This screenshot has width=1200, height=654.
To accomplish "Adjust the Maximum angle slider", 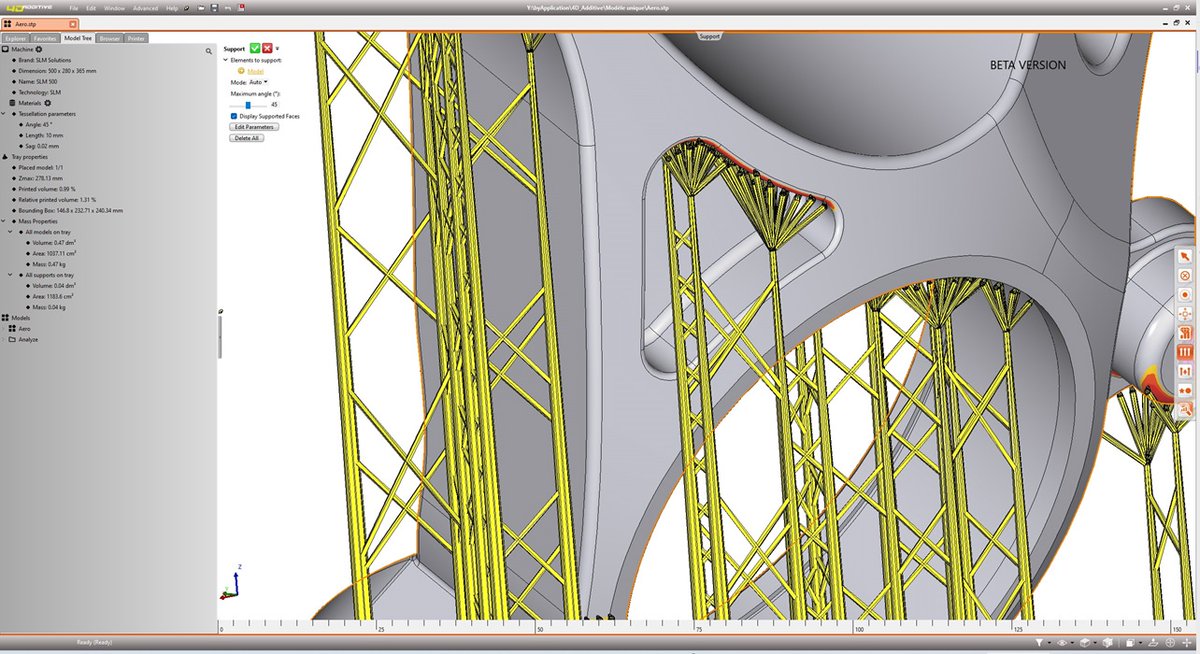I will (248, 104).
